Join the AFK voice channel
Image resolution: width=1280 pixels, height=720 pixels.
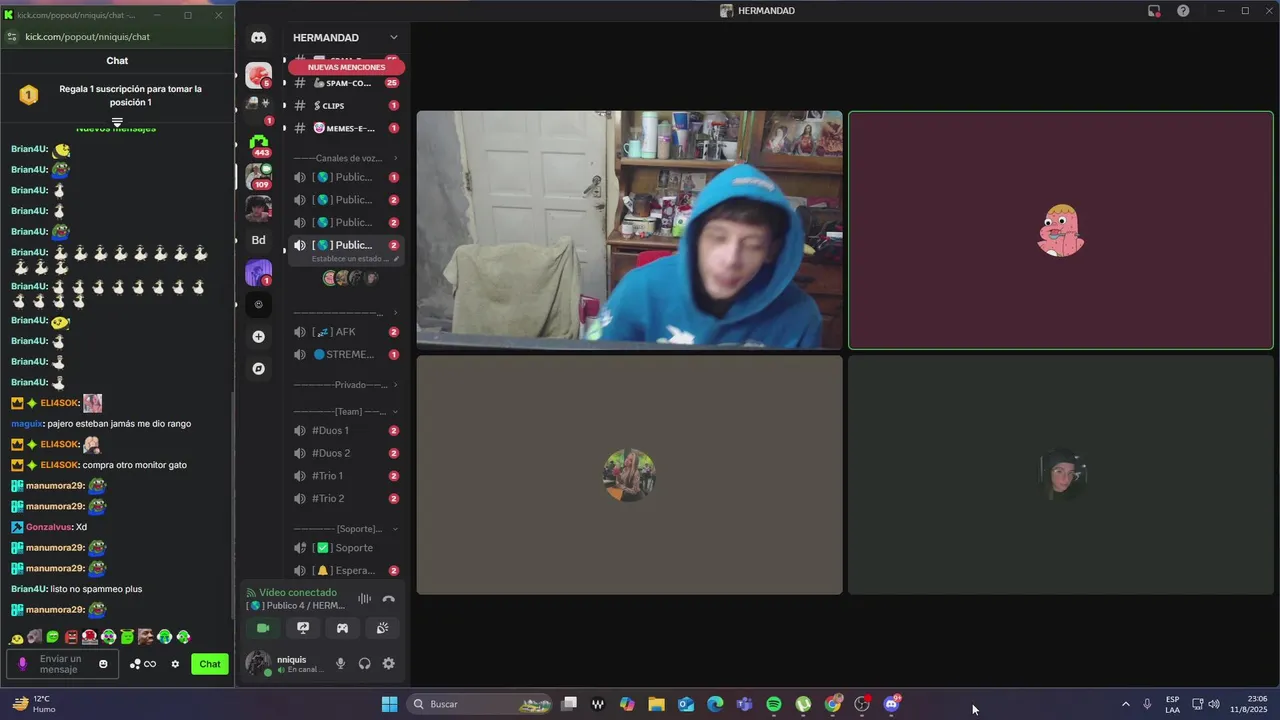(x=345, y=332)
